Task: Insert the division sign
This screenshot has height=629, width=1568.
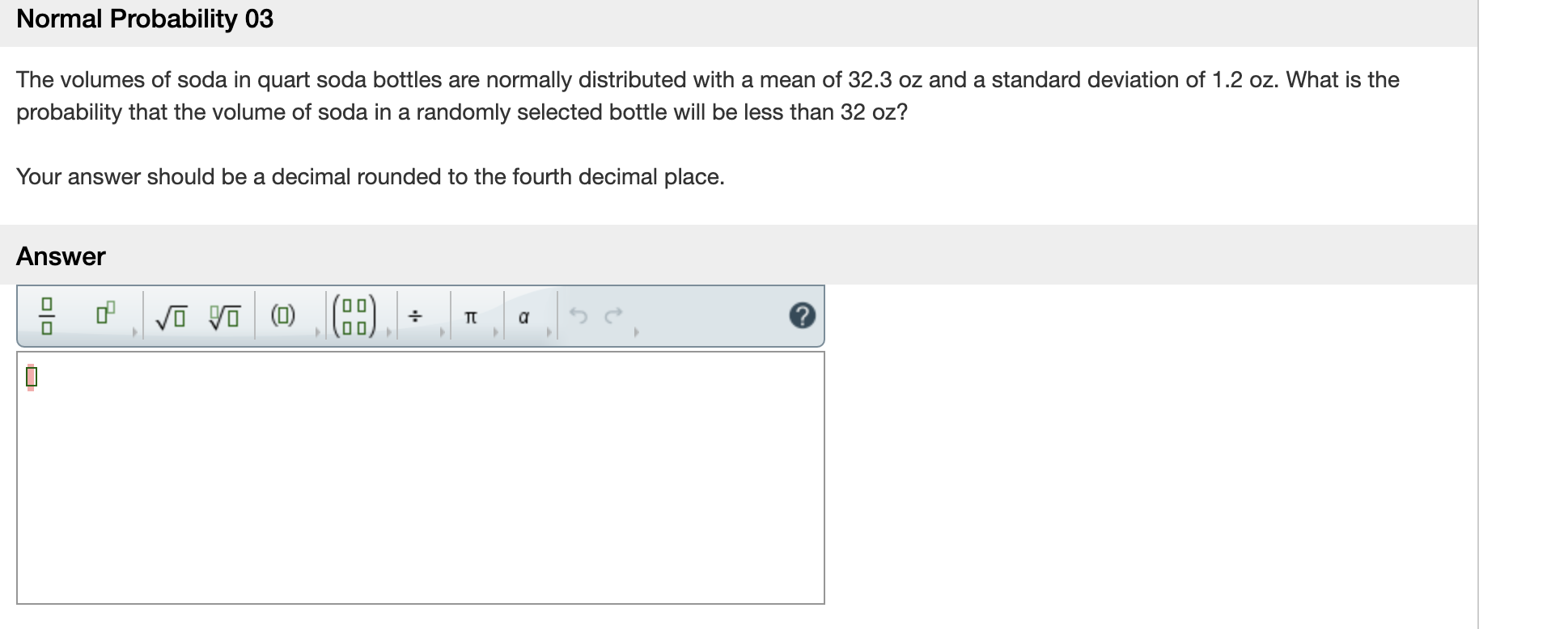Action: pos(416,316)
